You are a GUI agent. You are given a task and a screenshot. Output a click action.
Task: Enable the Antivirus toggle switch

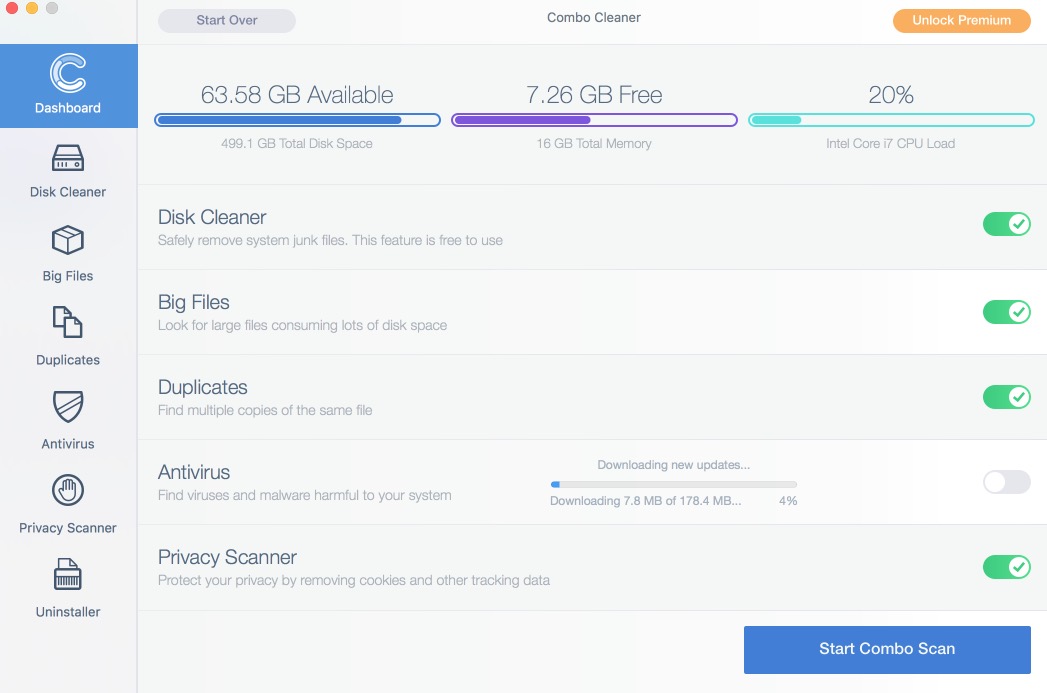[x=1006, y=483]
